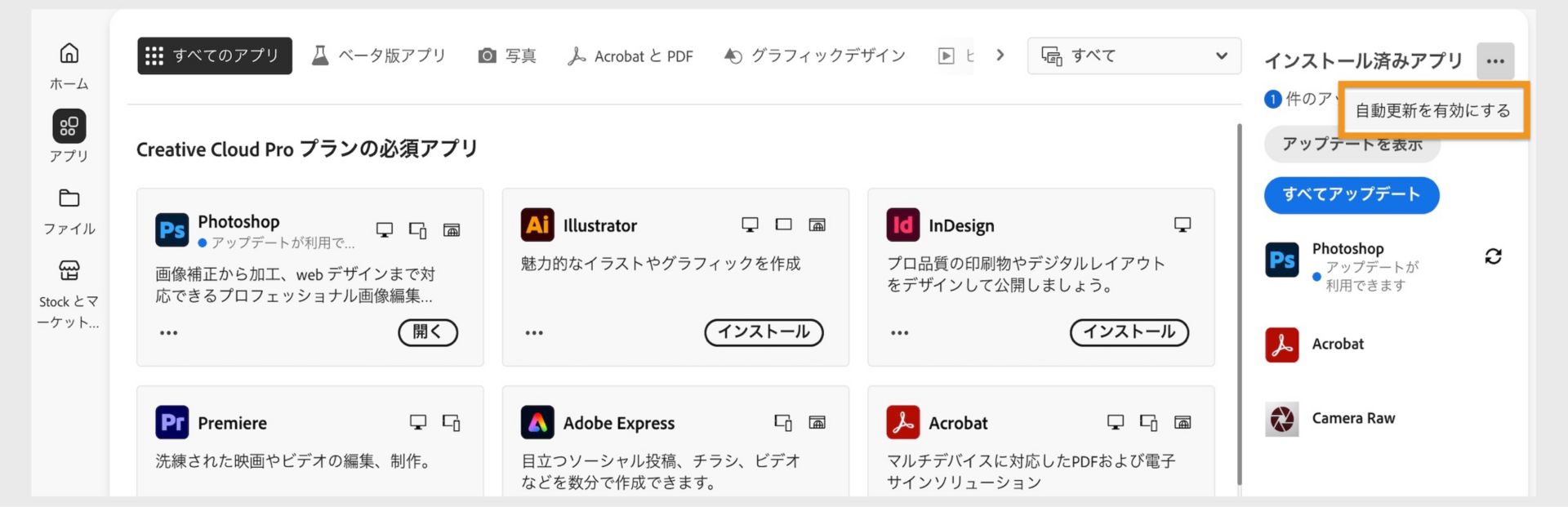Click InDesign card desktop platform icon
Viewport: 1568px width, 507px height.
pos(1183,225)
